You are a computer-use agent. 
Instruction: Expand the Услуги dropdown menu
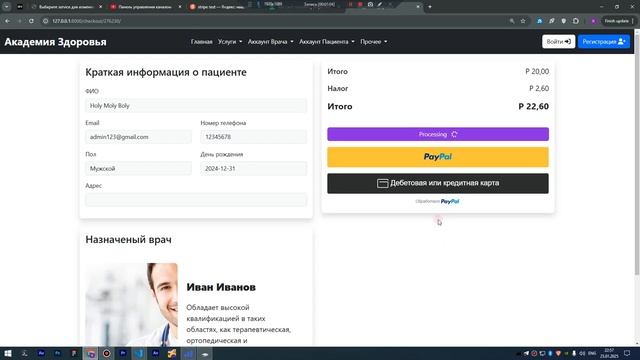coord(230,42)
